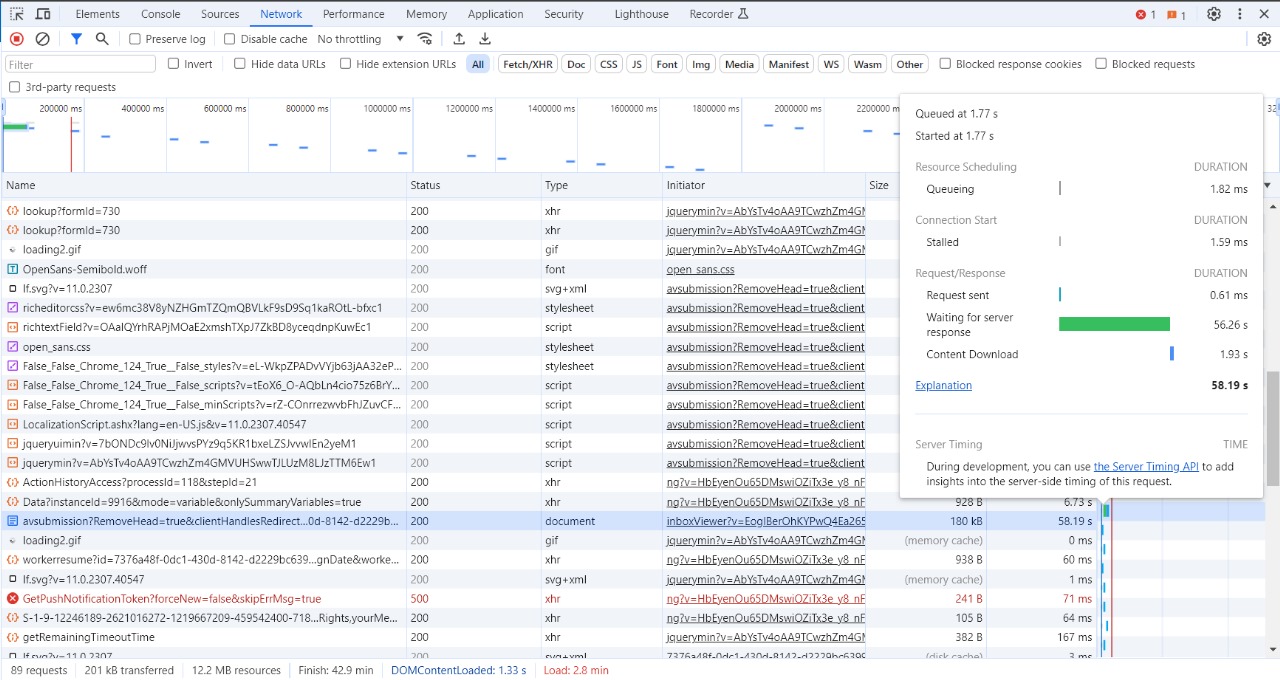1280x680 pixels.
Task: Toggle the device toolbar icon
Action: (43, 14)
